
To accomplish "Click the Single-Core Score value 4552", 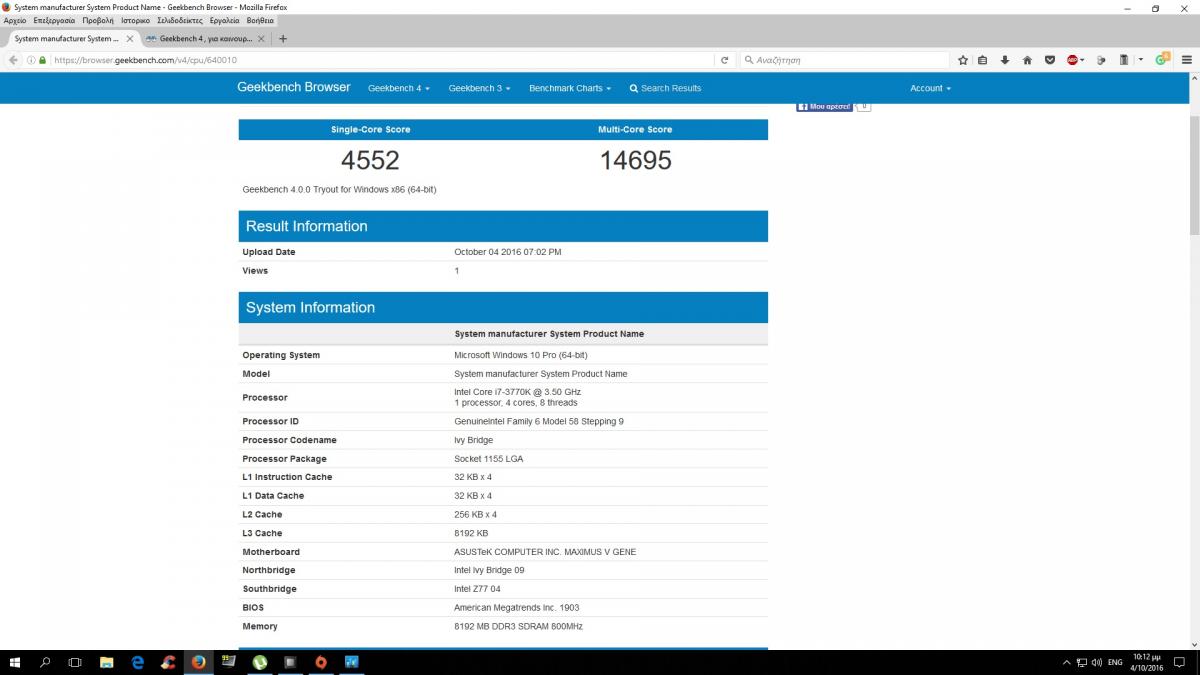I will point(370,160).
